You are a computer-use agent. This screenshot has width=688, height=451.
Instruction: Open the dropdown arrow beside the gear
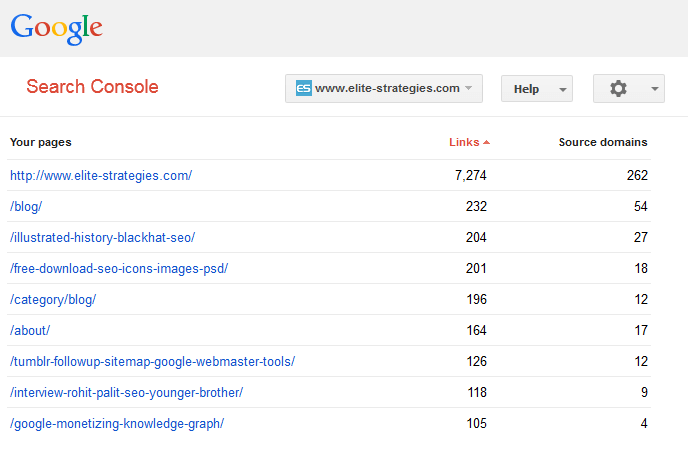coord(654,89)
